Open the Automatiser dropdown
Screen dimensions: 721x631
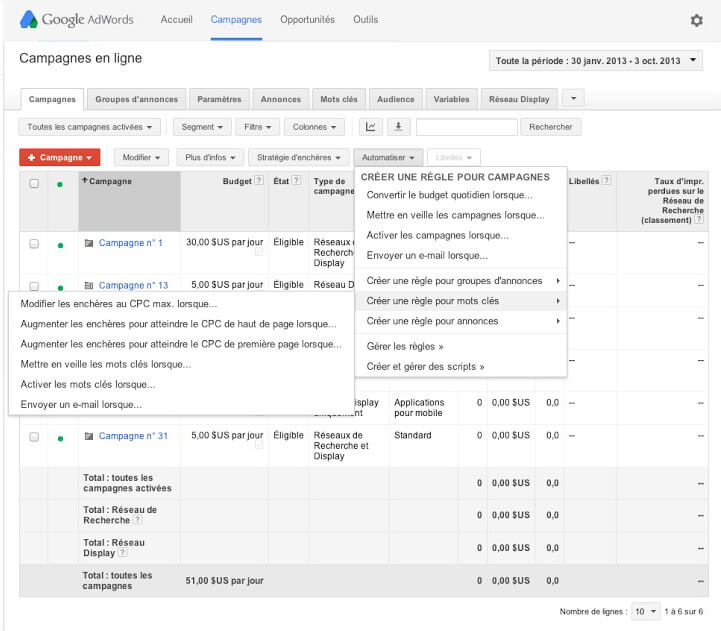pos(388,157)
